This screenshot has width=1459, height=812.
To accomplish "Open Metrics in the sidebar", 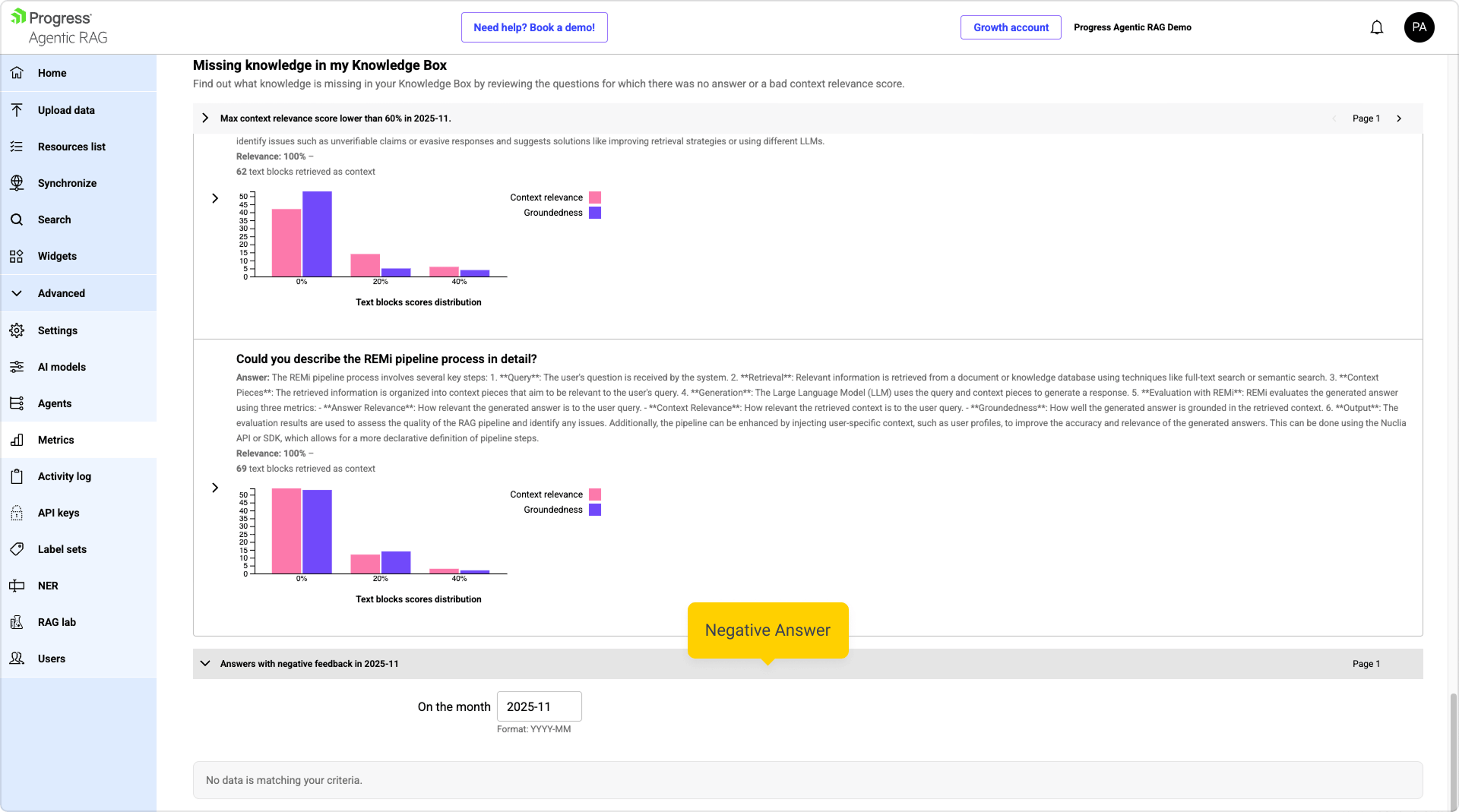I will [x=56, y=440].
